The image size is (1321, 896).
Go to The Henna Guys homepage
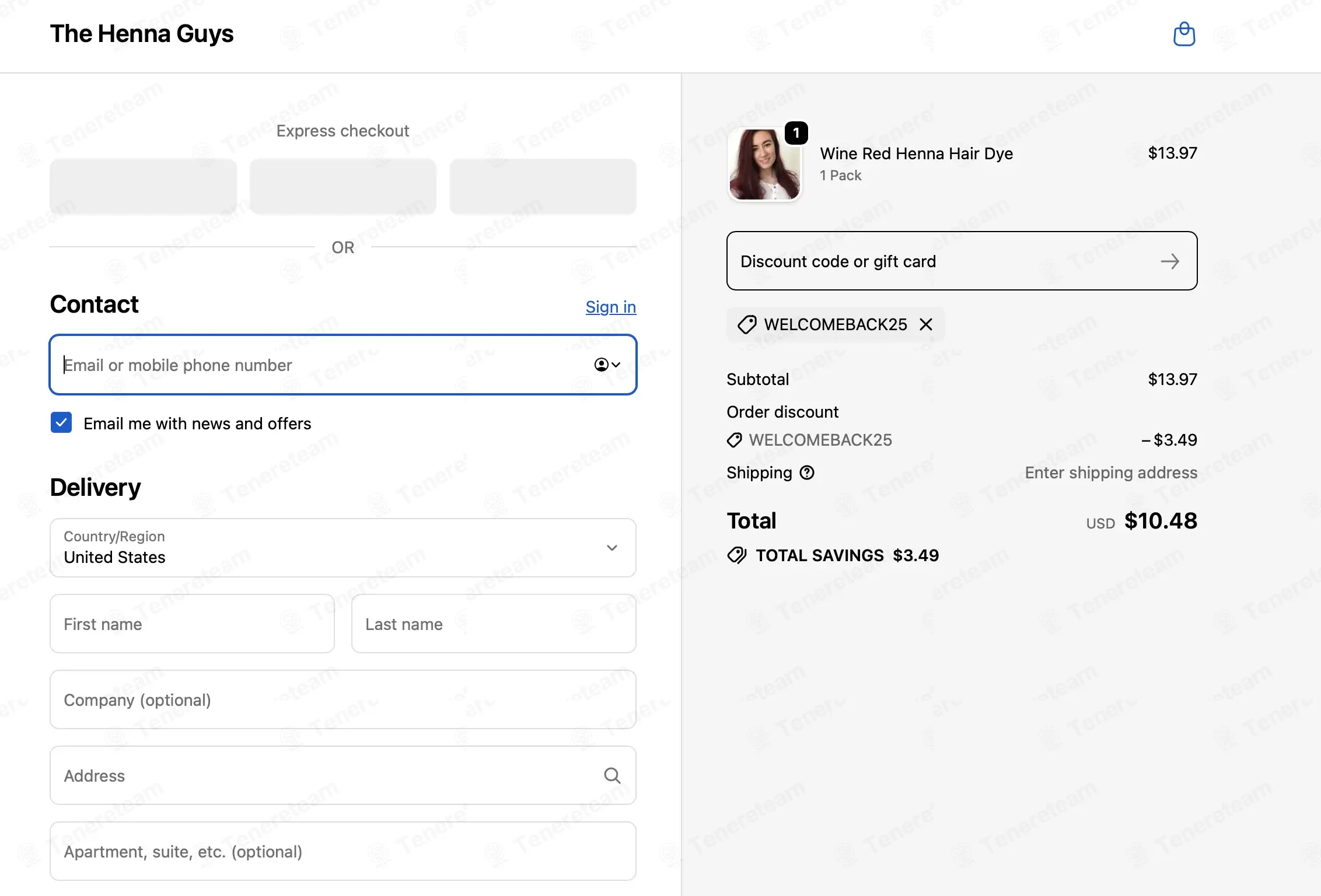coord(142,34)
